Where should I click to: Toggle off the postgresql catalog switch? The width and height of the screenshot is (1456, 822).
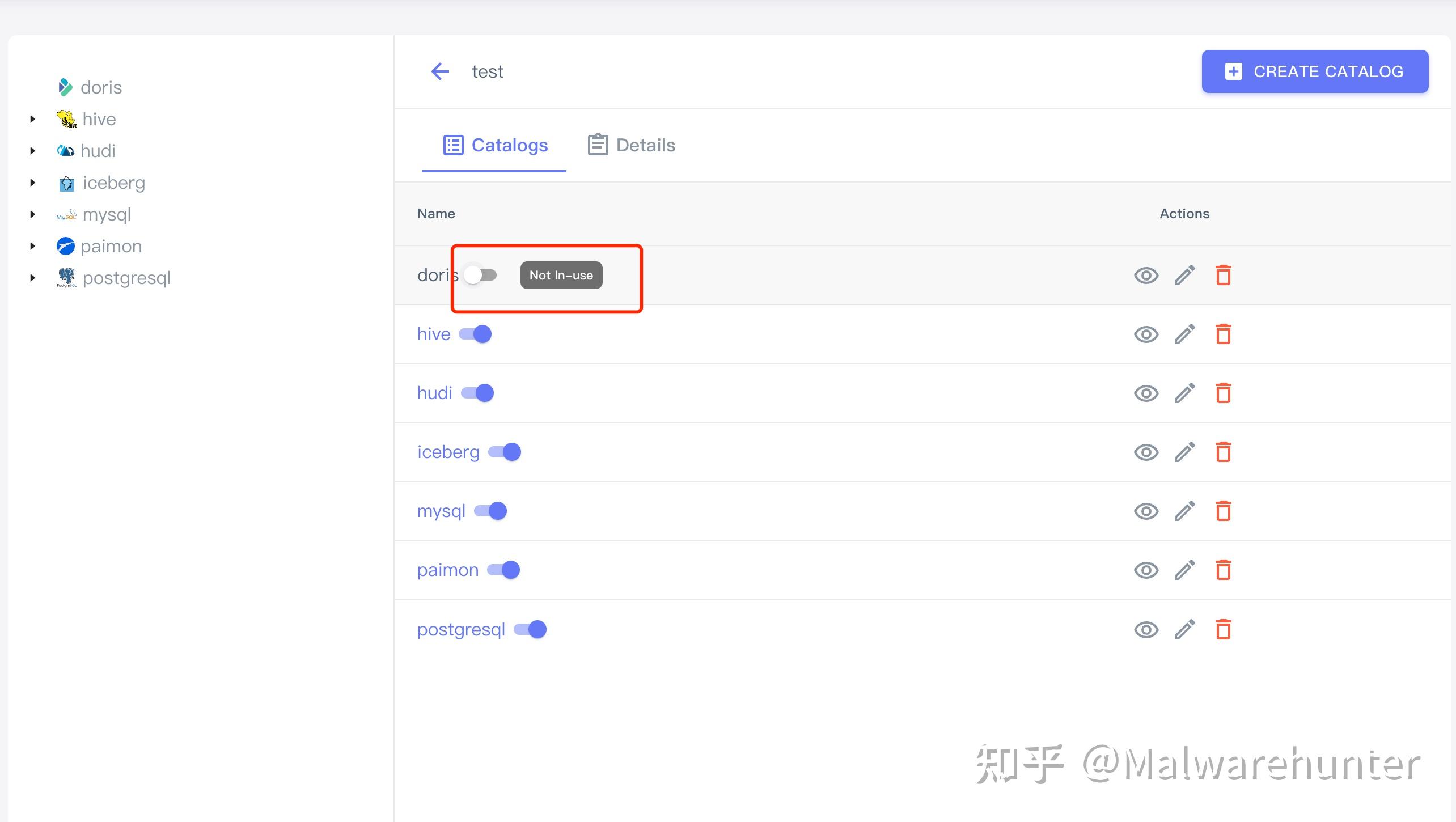(530, 629)
